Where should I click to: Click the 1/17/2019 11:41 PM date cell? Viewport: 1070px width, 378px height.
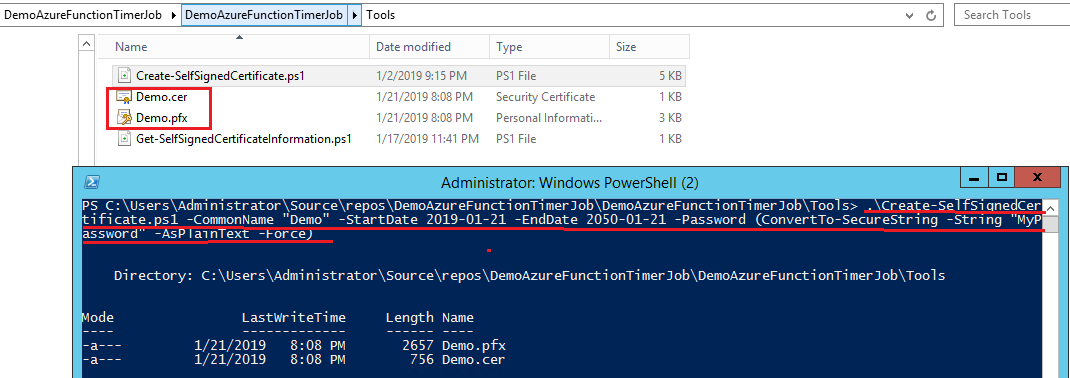point(426,139)
